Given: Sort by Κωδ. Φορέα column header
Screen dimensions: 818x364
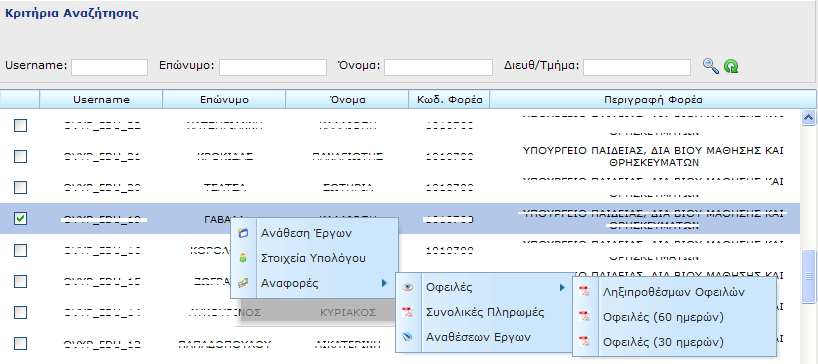Looking at the screenshot, I should tap(449, 100).
